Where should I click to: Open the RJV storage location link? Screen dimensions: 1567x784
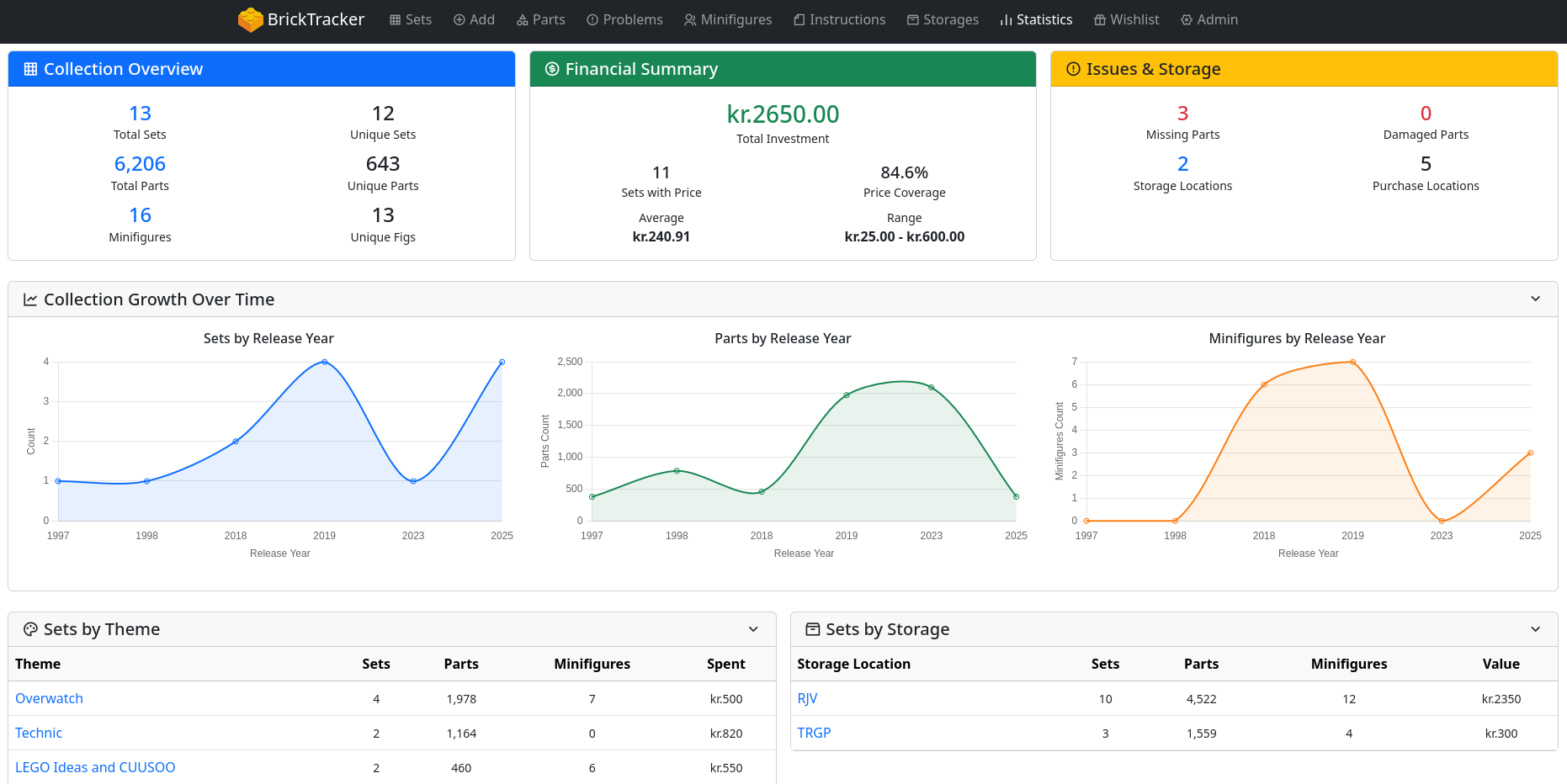point(807,698)
